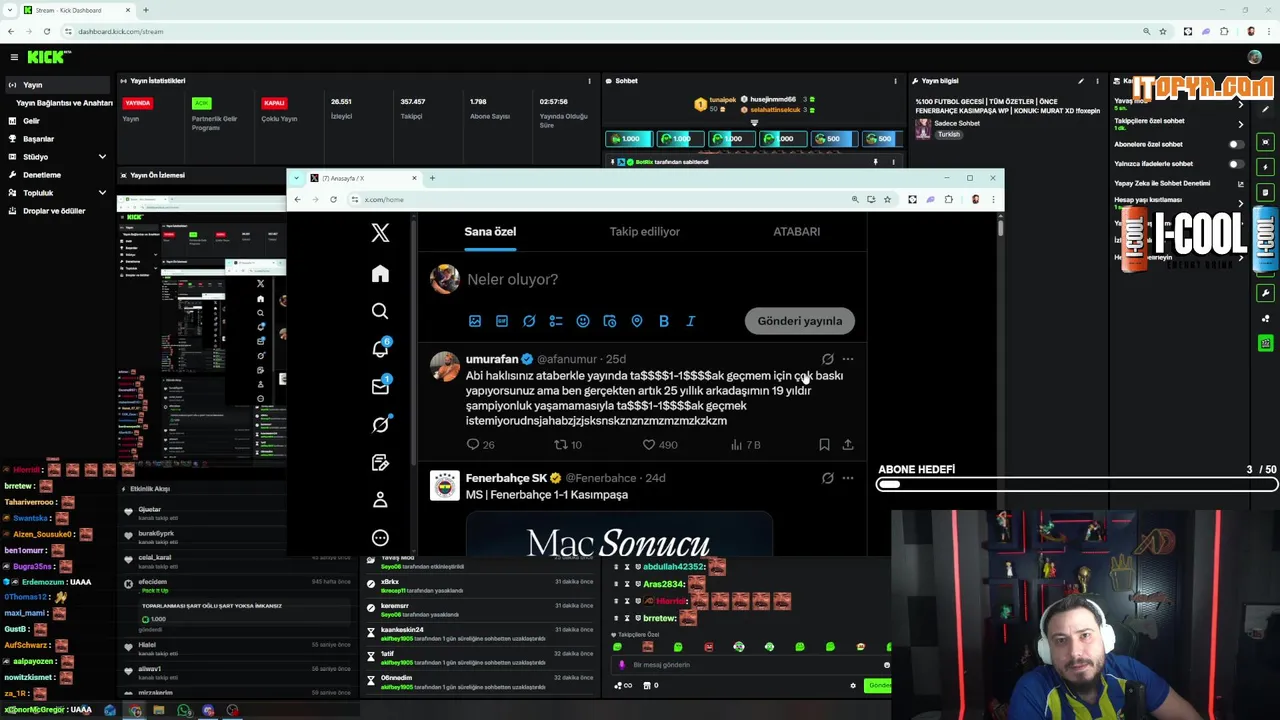Click x.com/home address bar

tap(600, 199)
